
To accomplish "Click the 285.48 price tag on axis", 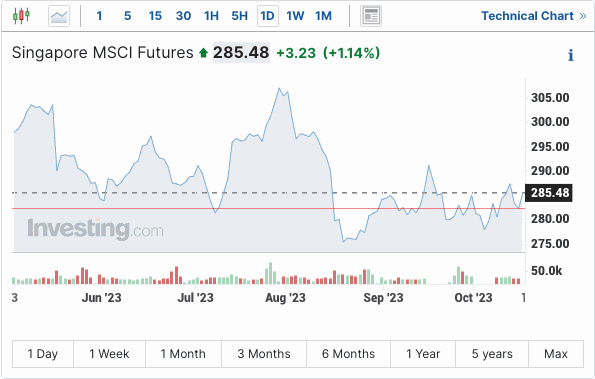I will (549, 193).
